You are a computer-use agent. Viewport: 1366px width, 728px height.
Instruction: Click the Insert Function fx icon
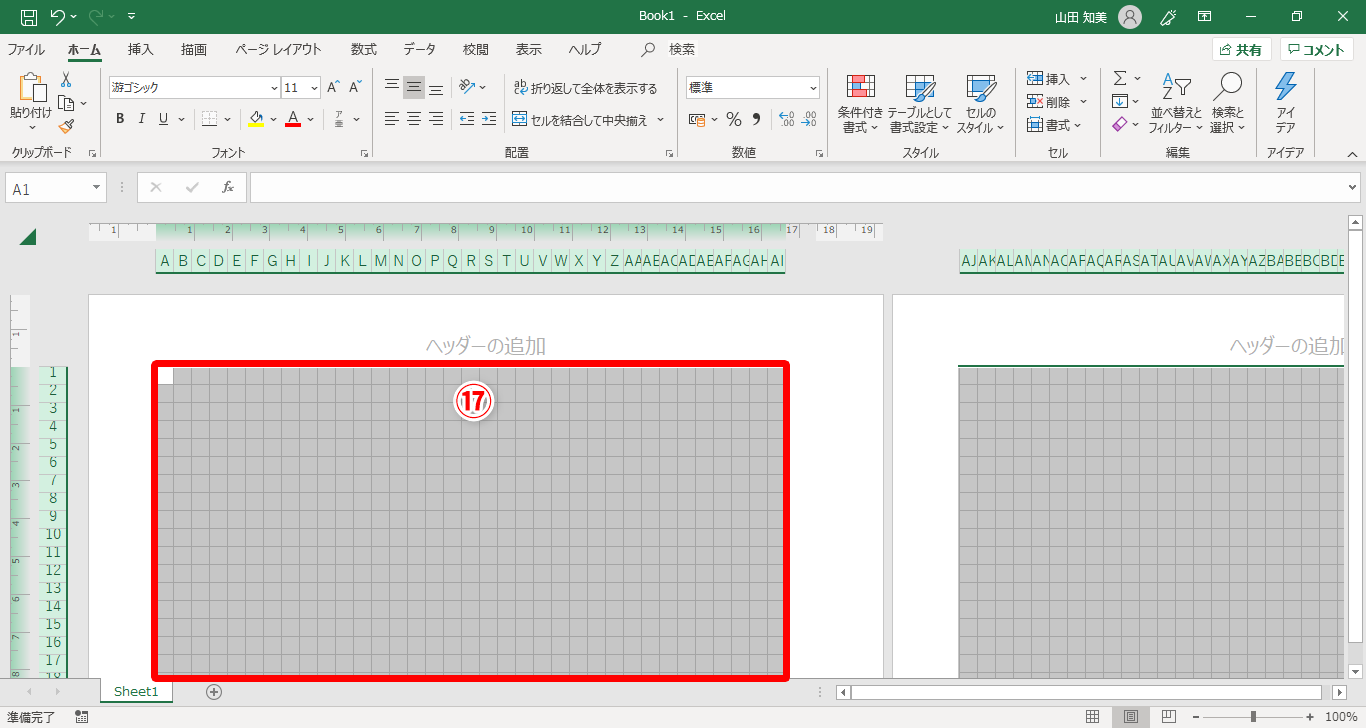pos(228,187)
